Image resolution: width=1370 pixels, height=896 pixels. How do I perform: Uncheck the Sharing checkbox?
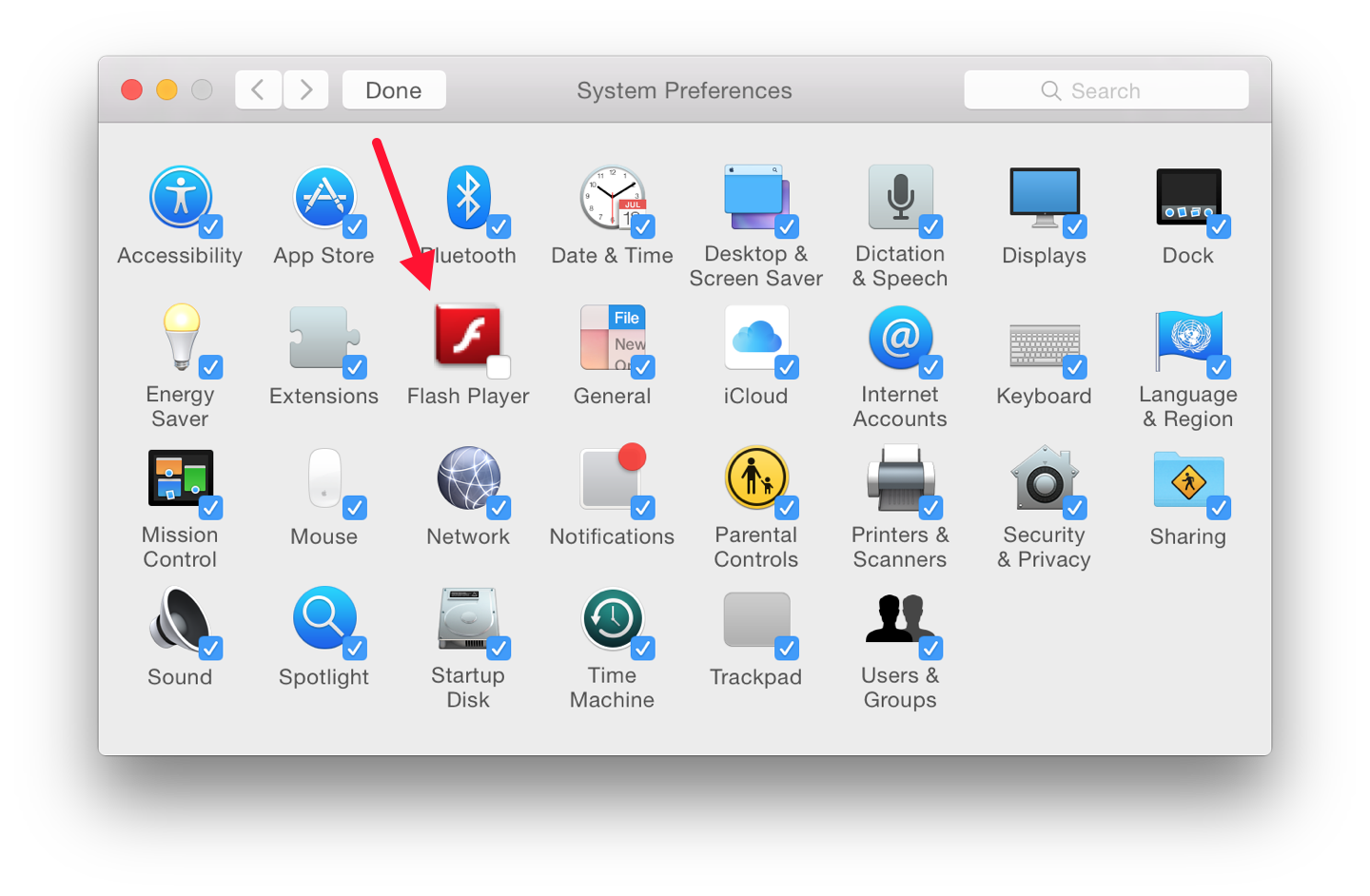coord(1219,507)
